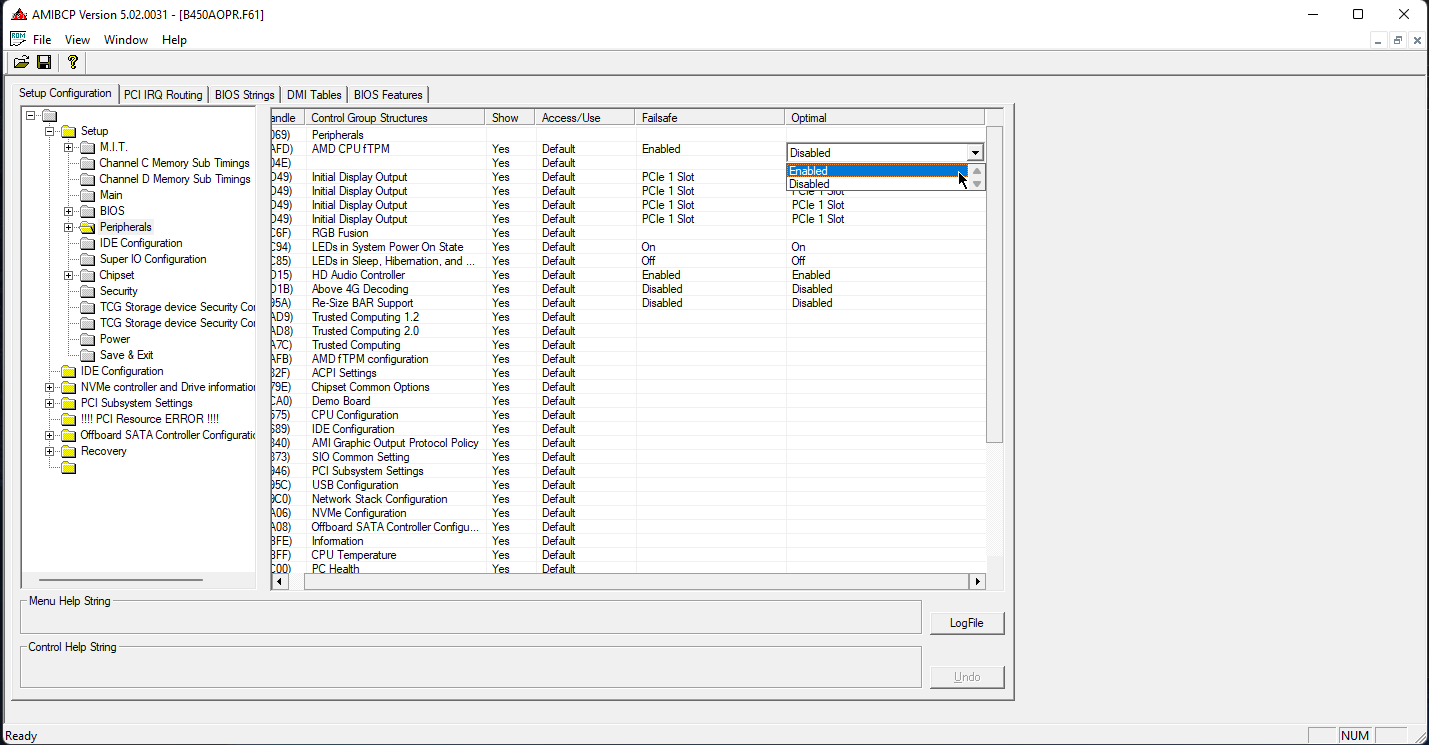Click the AMIBCP app icon in title bar
Viewport: 1429px width, 745px height.
[x=18, y=15]
